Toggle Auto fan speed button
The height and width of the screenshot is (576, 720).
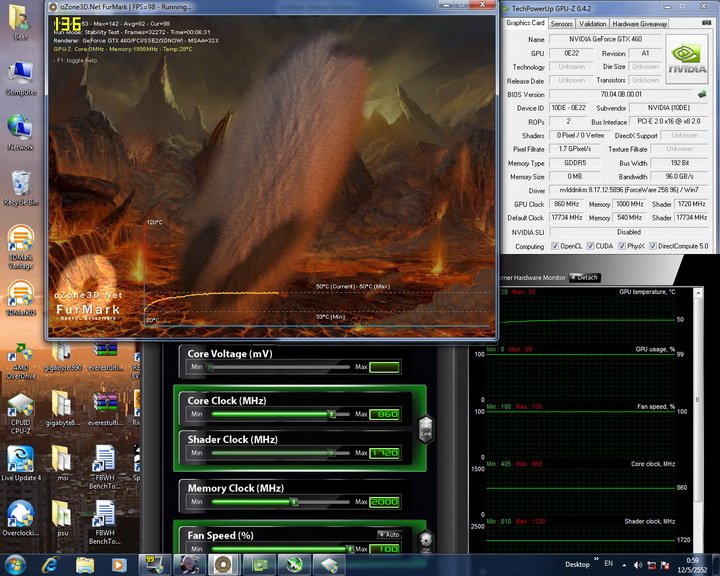389,535
